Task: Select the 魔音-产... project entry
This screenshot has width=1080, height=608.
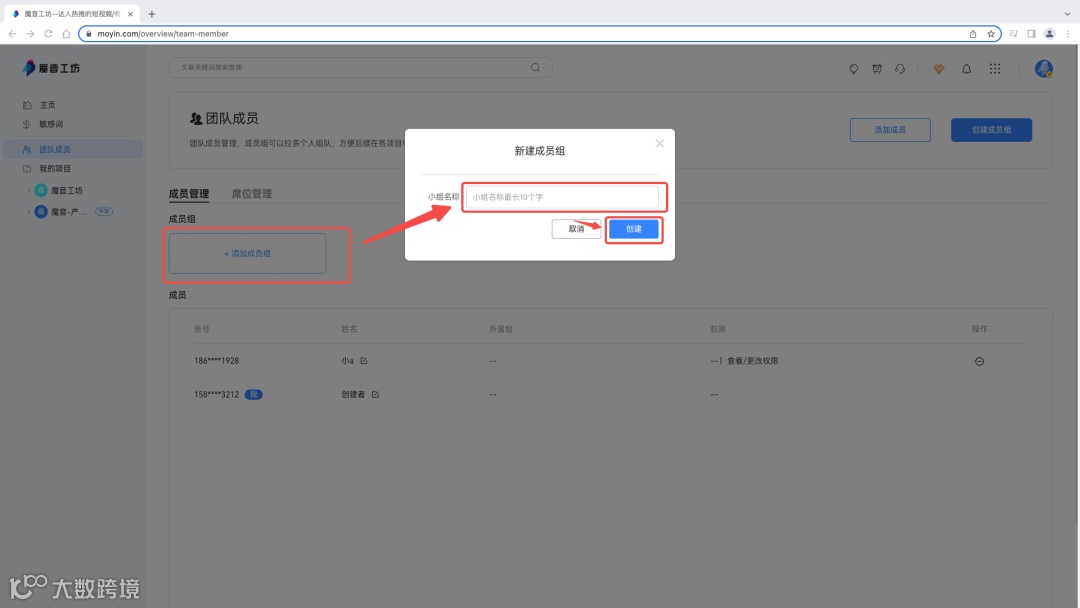Action: 68,211
